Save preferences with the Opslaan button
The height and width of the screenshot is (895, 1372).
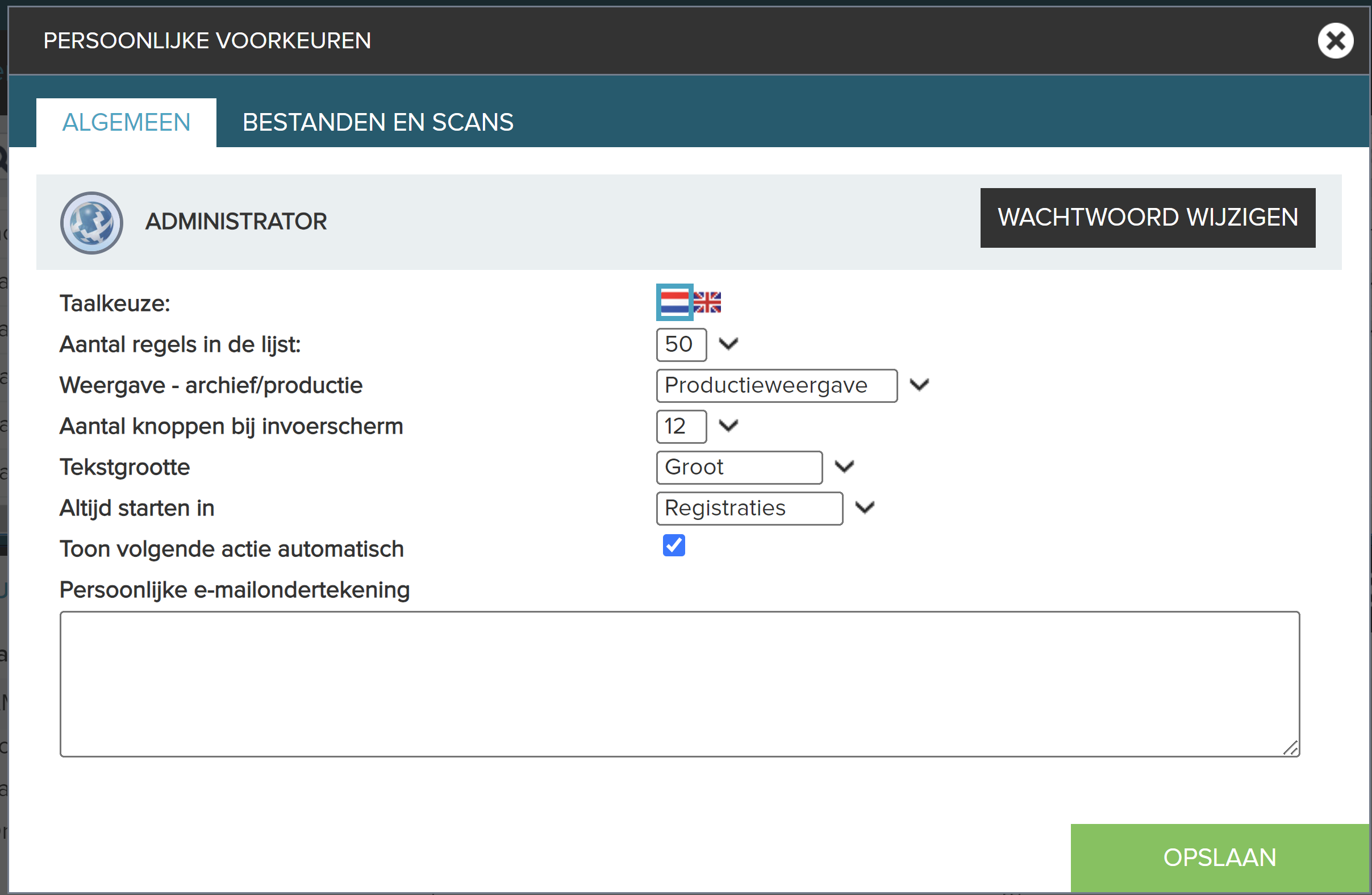[x=1220, y=857]
